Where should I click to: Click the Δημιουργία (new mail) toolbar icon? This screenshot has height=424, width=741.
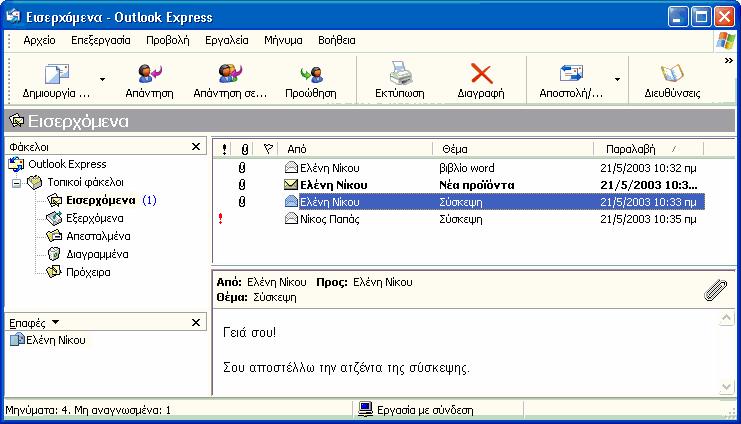pyautogui.click(x=57, y=74)
